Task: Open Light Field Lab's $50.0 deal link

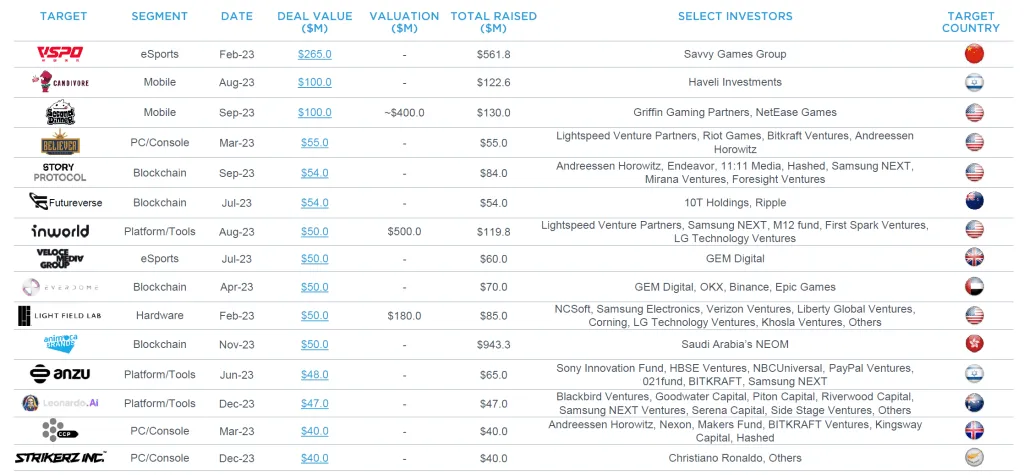Action: [314, 316]
